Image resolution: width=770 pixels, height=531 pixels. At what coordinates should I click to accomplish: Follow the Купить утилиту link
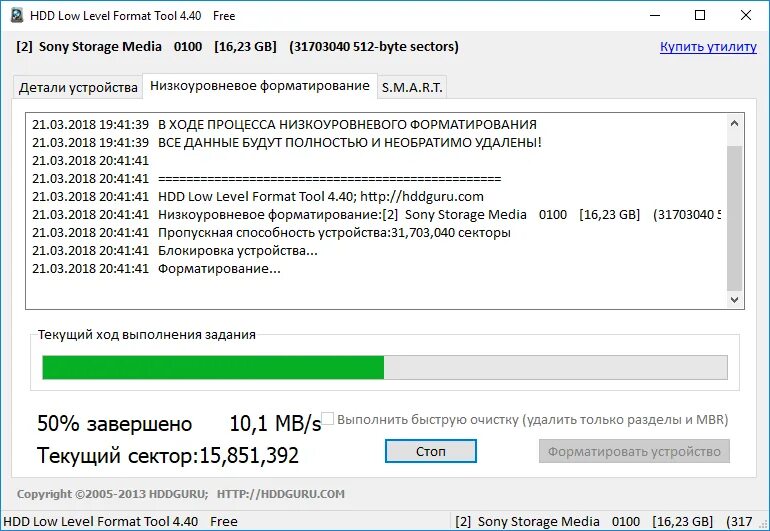tap(708, 47)
